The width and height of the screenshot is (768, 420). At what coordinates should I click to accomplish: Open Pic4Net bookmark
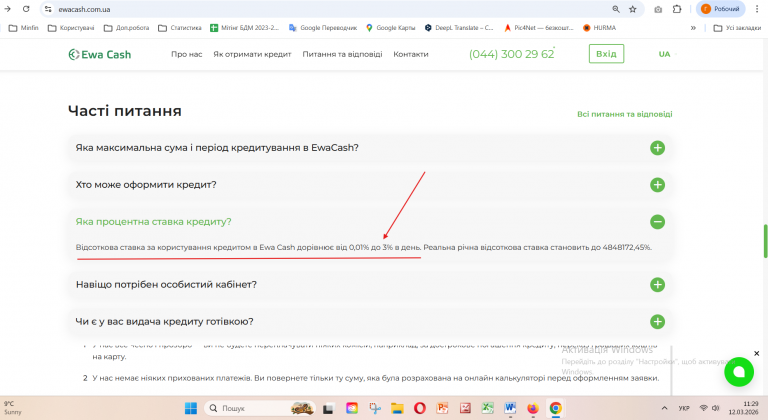pos(539,28)
